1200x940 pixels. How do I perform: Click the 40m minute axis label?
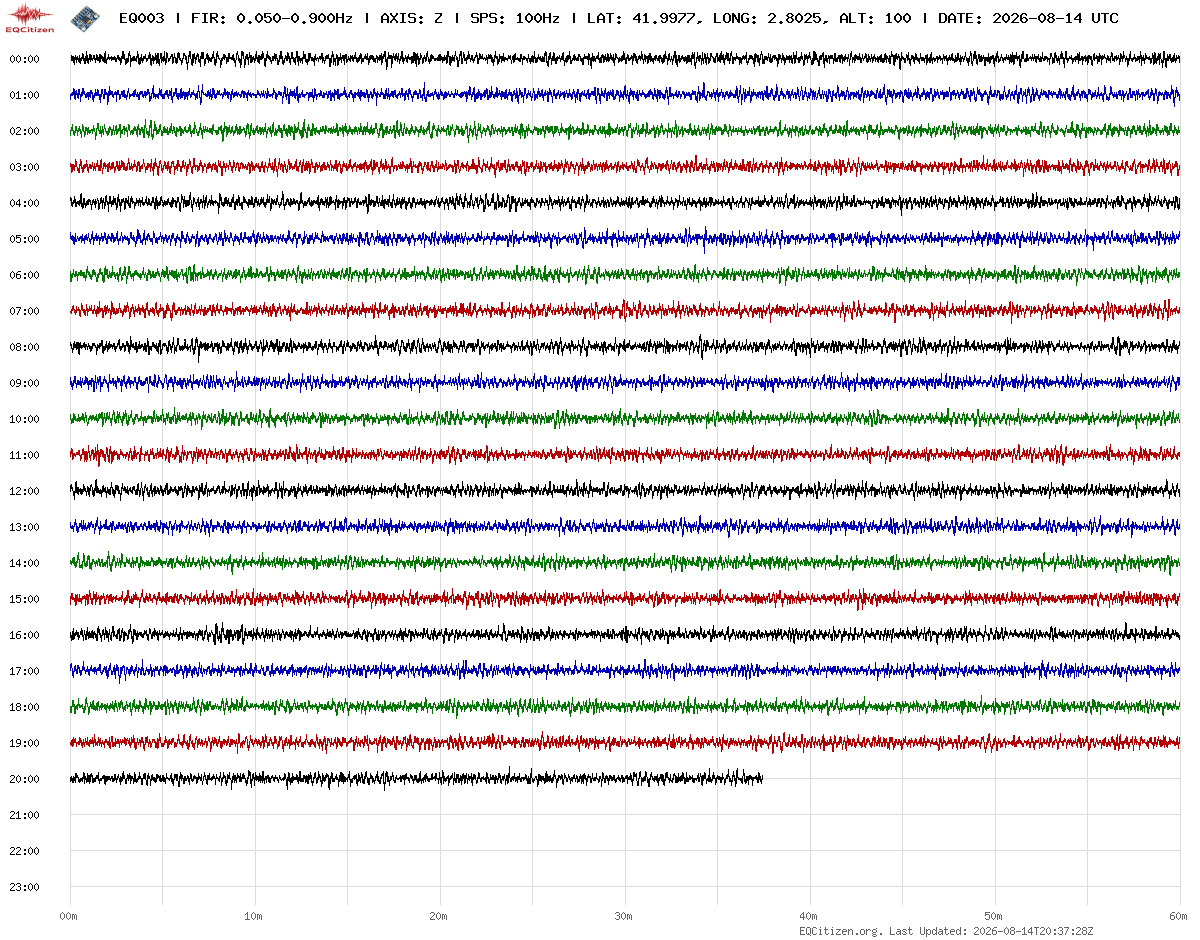[808, 916]
